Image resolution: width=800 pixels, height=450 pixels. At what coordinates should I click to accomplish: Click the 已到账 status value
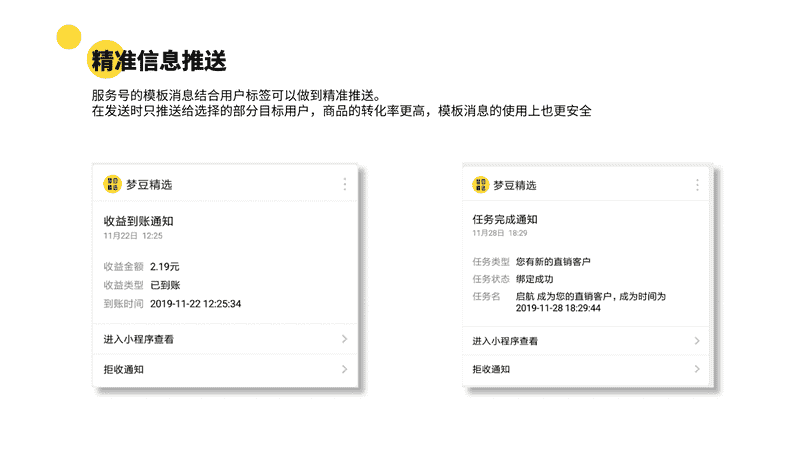pos(165,285)
